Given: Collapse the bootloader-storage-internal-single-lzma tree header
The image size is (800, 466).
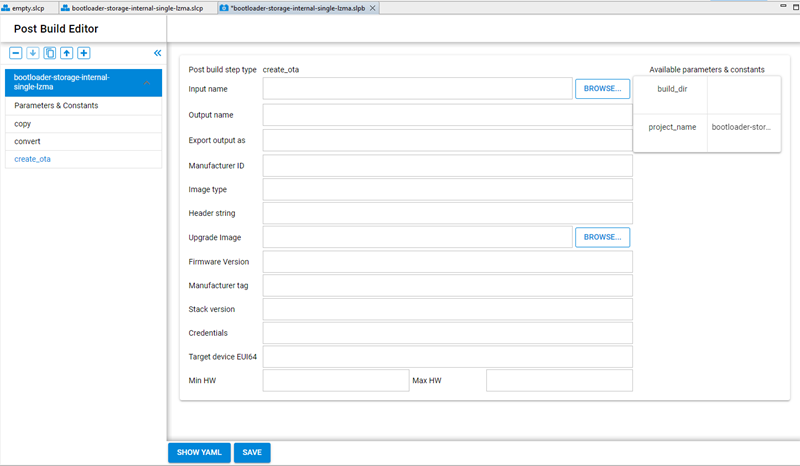Looking at the screenshot, I should click(x=147, y=82).
